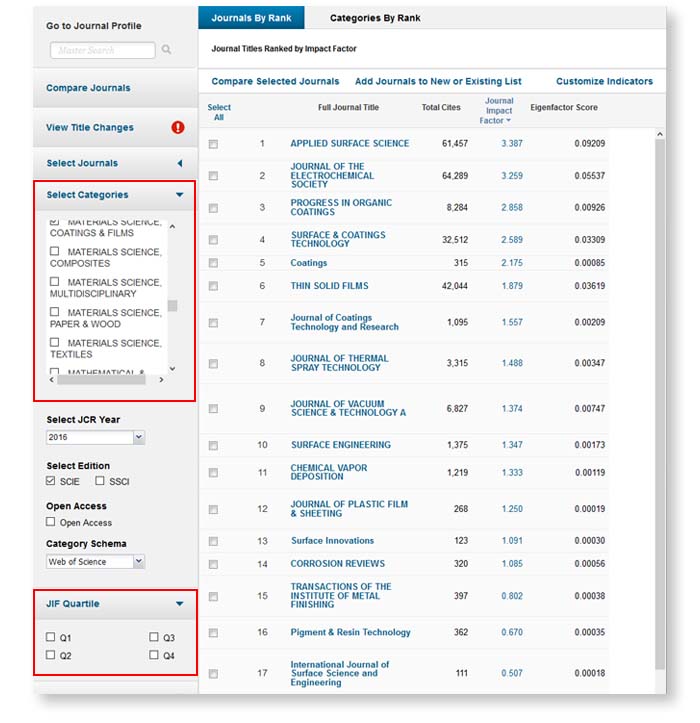Click the categories list up scroll arrow
700x723 pixels.
point(172,226)
